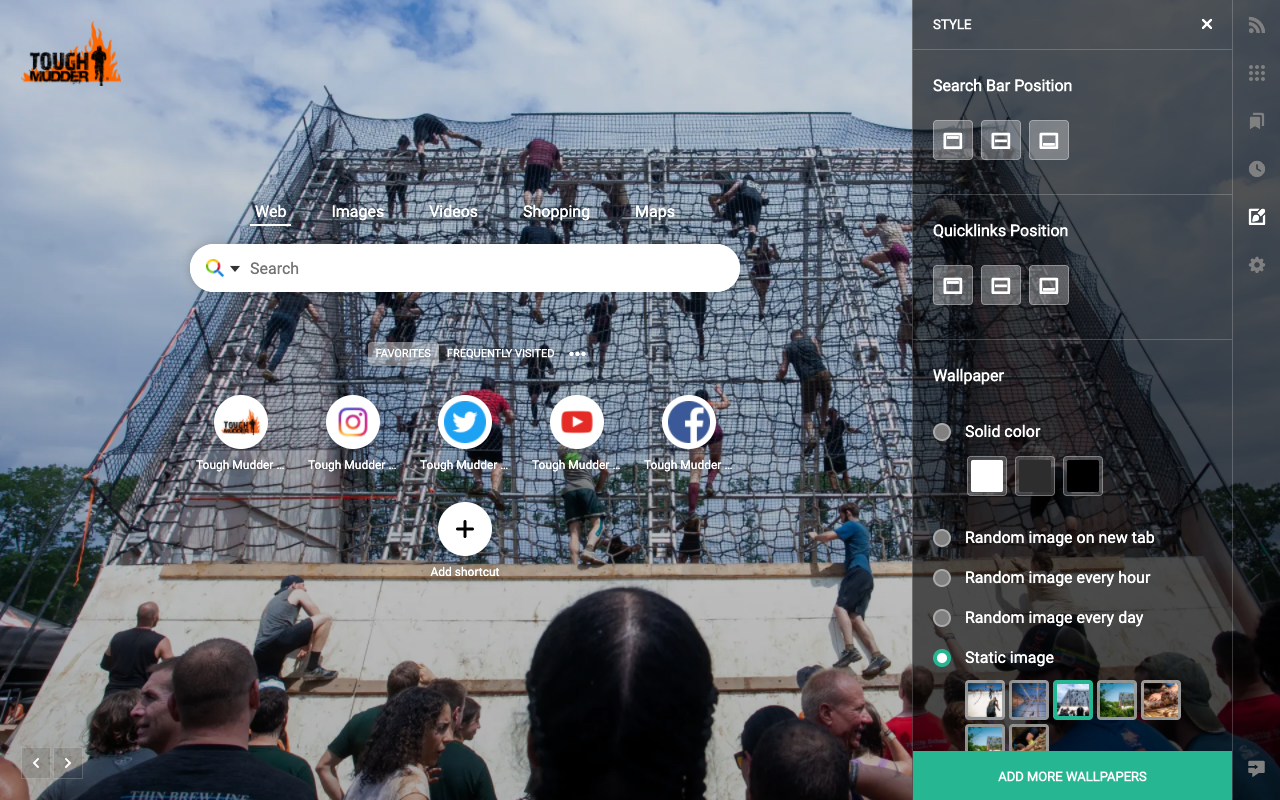1280x800 pixels.
Task: Select the Solid color wallpaper option
Action: pyautogui.click(x=942, y=432)
